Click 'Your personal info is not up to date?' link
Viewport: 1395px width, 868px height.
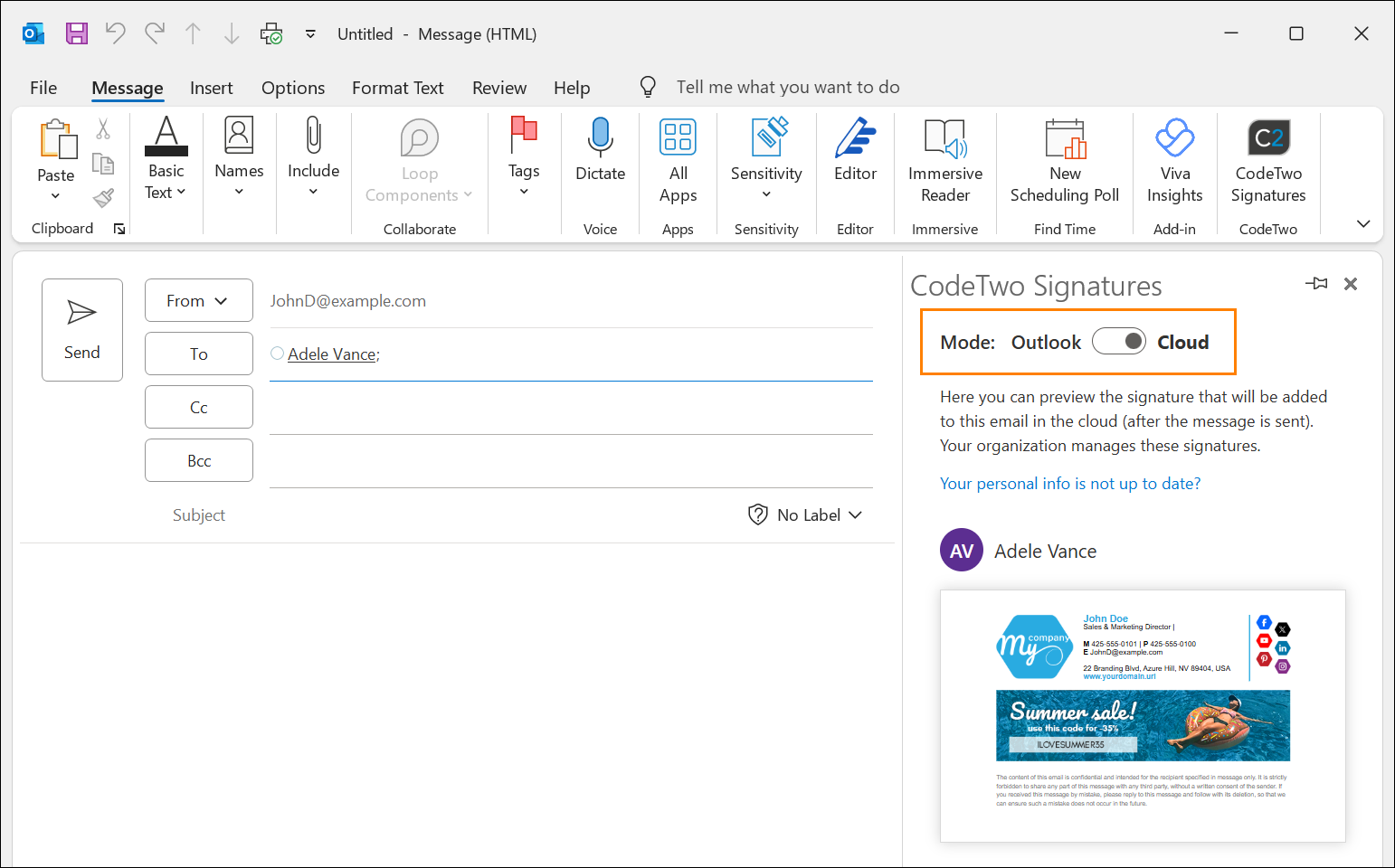1070,484
